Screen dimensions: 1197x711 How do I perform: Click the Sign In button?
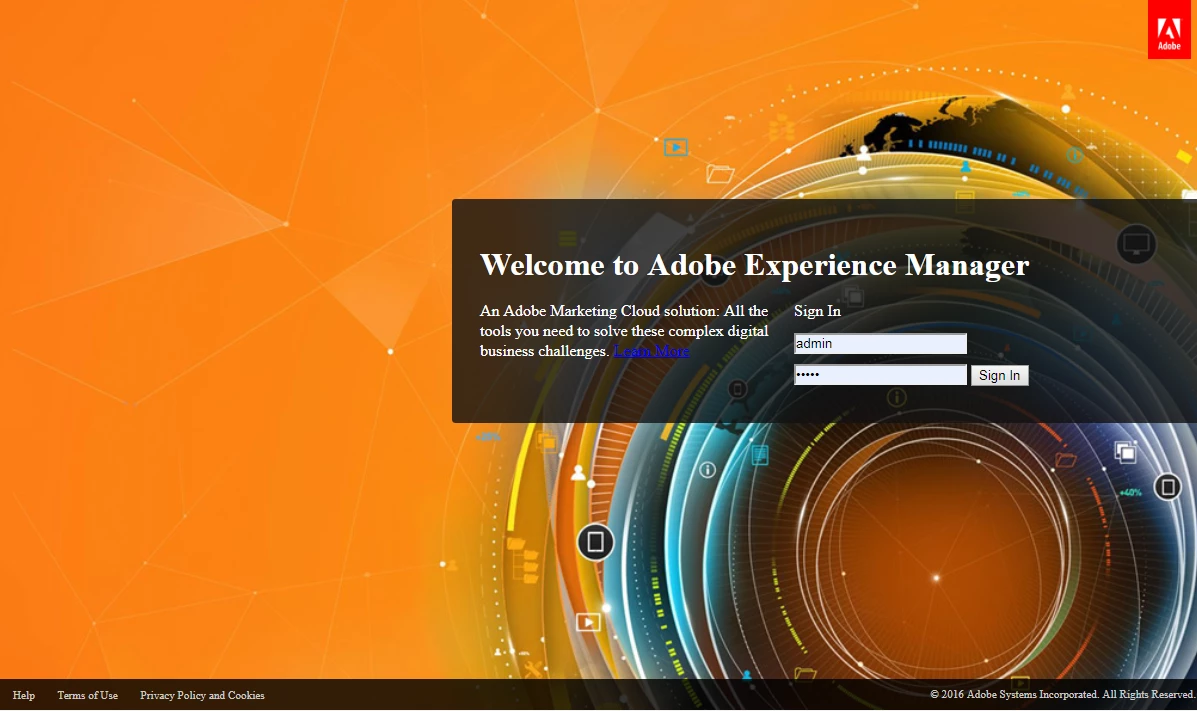(x=999, y=375)
